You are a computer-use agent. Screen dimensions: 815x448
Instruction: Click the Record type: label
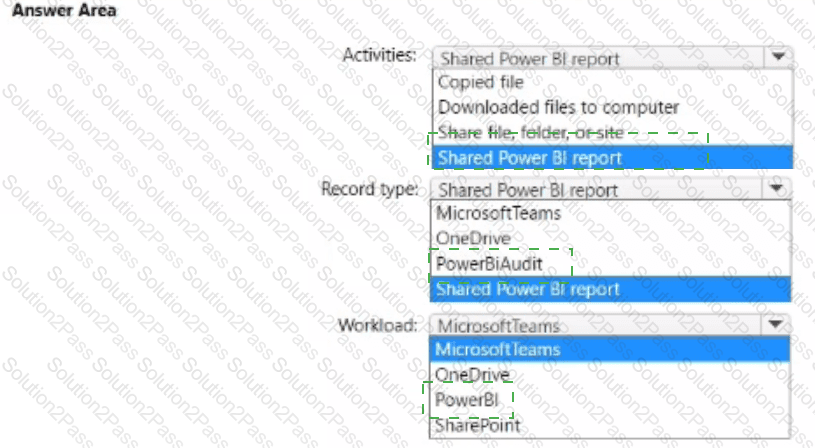[370, 189]
